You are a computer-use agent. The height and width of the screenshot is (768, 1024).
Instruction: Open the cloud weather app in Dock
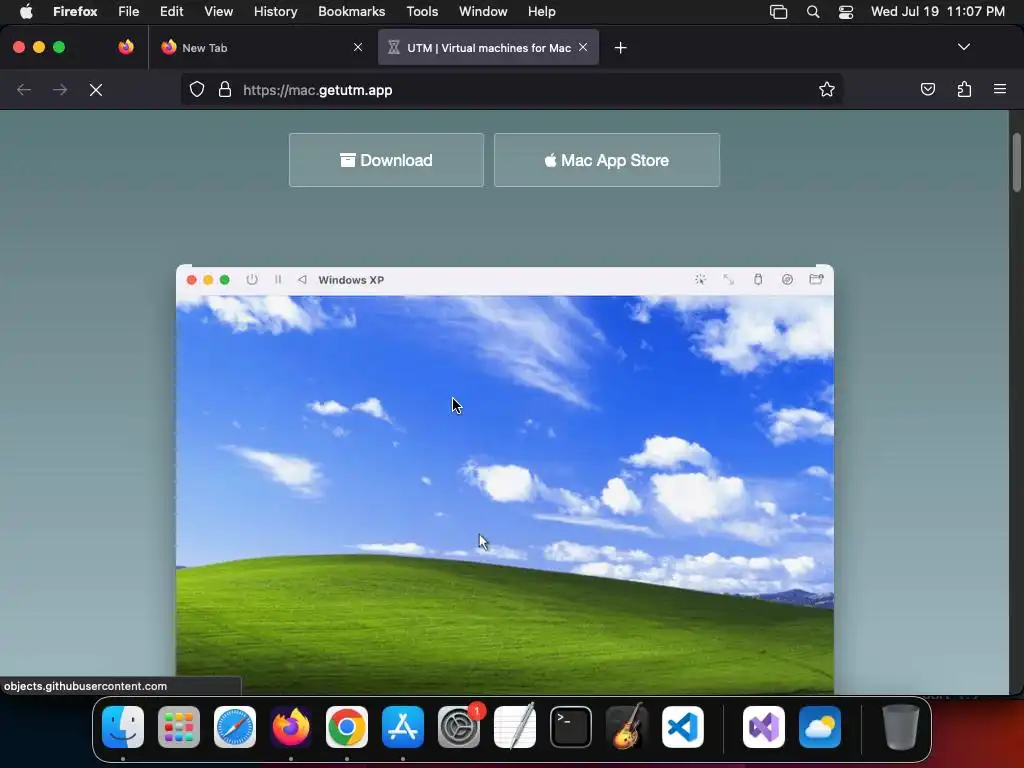coord(820,727)
